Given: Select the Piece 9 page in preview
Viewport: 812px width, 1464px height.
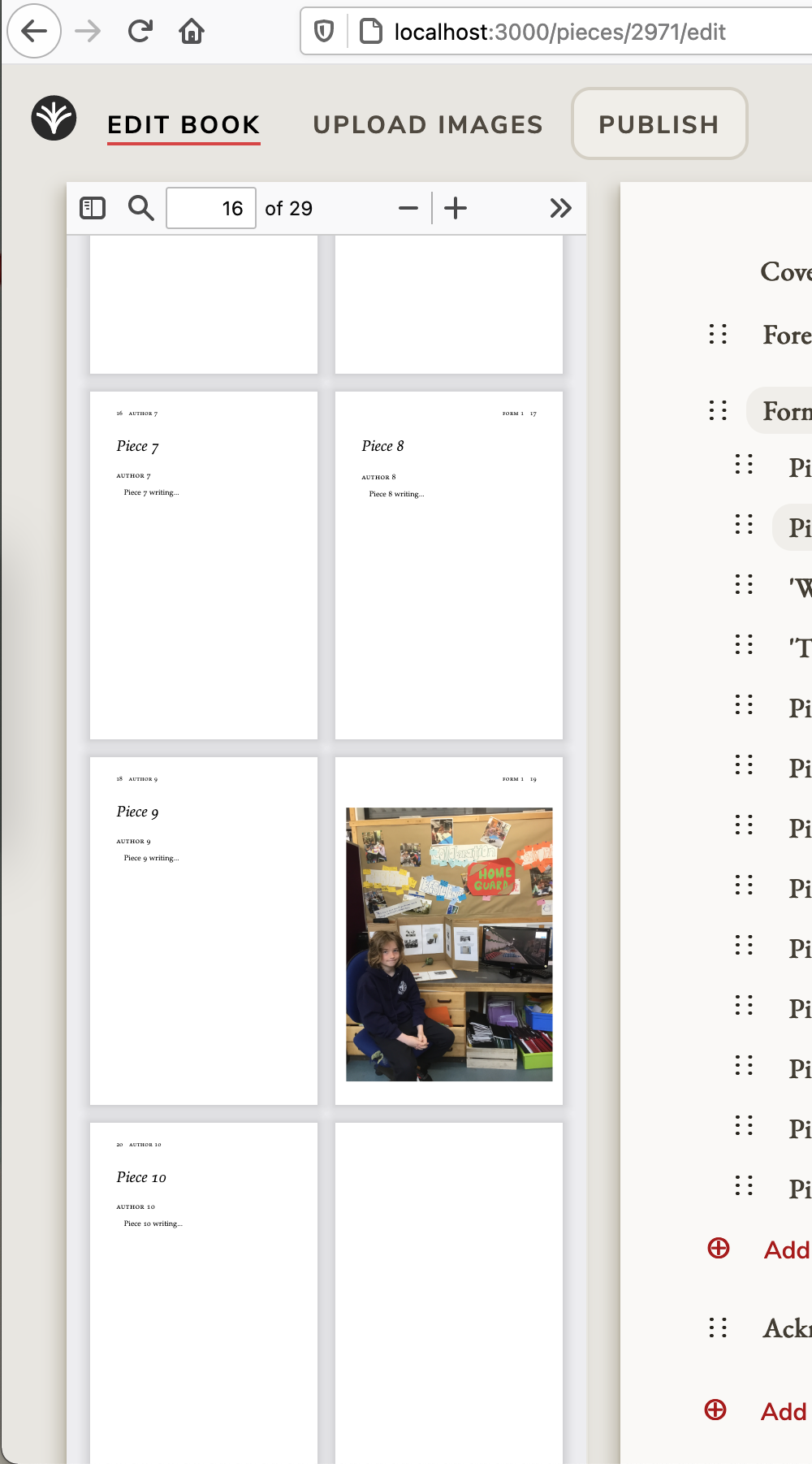Looking at the screenshot, I should pyautogui.click(x=204, y=931).
